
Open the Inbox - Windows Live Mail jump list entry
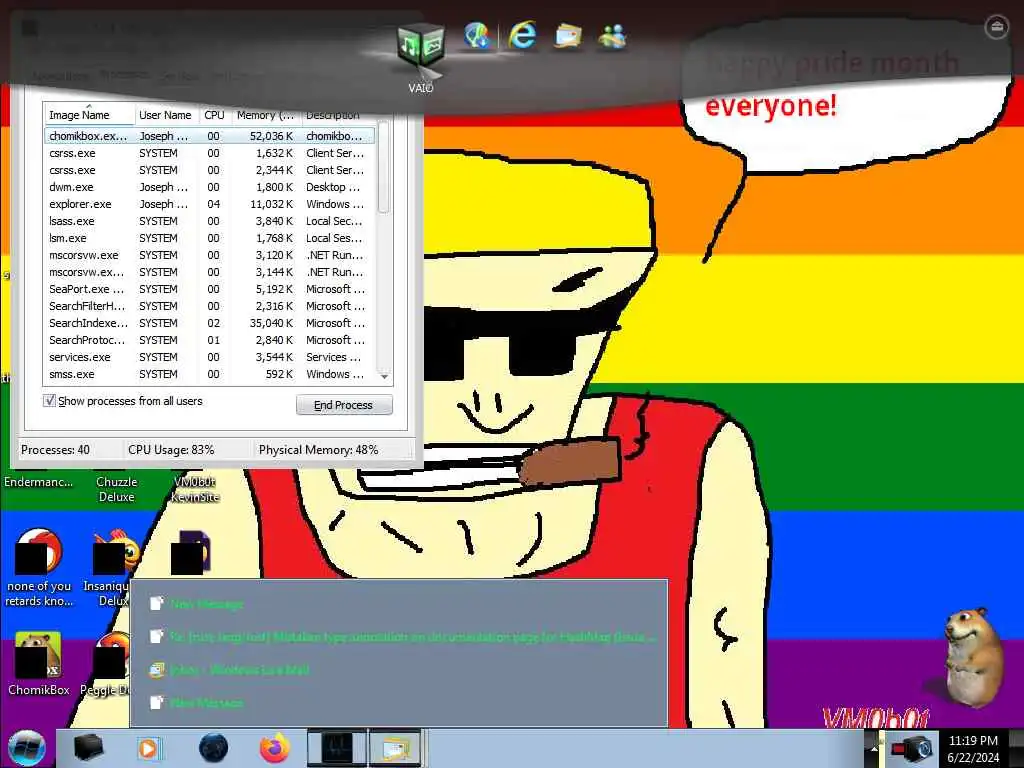point(239,669)
